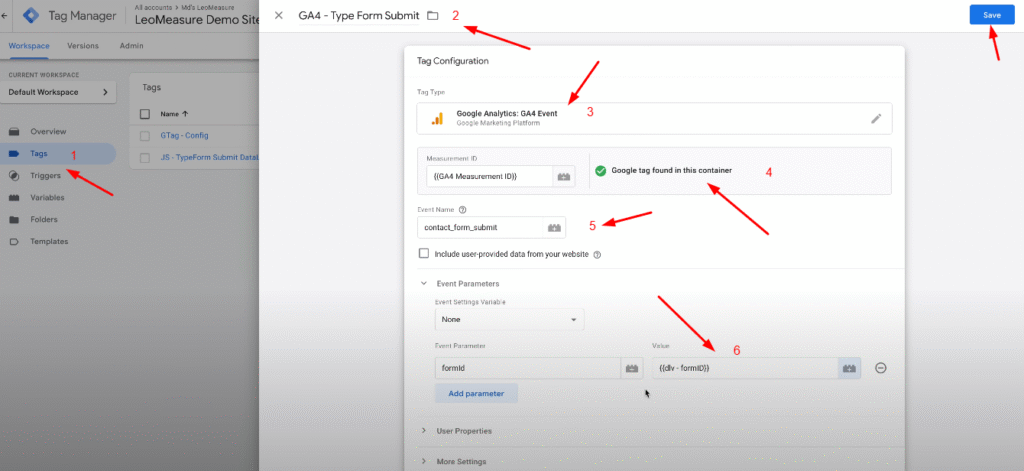Click the LeoMeasure Demo Site container name
Image resolution: width=1024 pixels, height=471 pixels.
pyautogui.click(x=197, y=20)
